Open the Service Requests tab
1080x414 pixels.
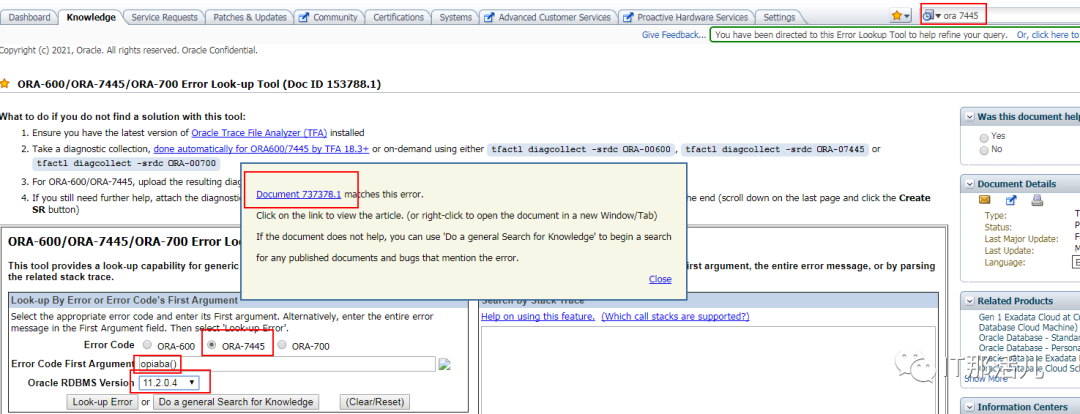[164, 17]
